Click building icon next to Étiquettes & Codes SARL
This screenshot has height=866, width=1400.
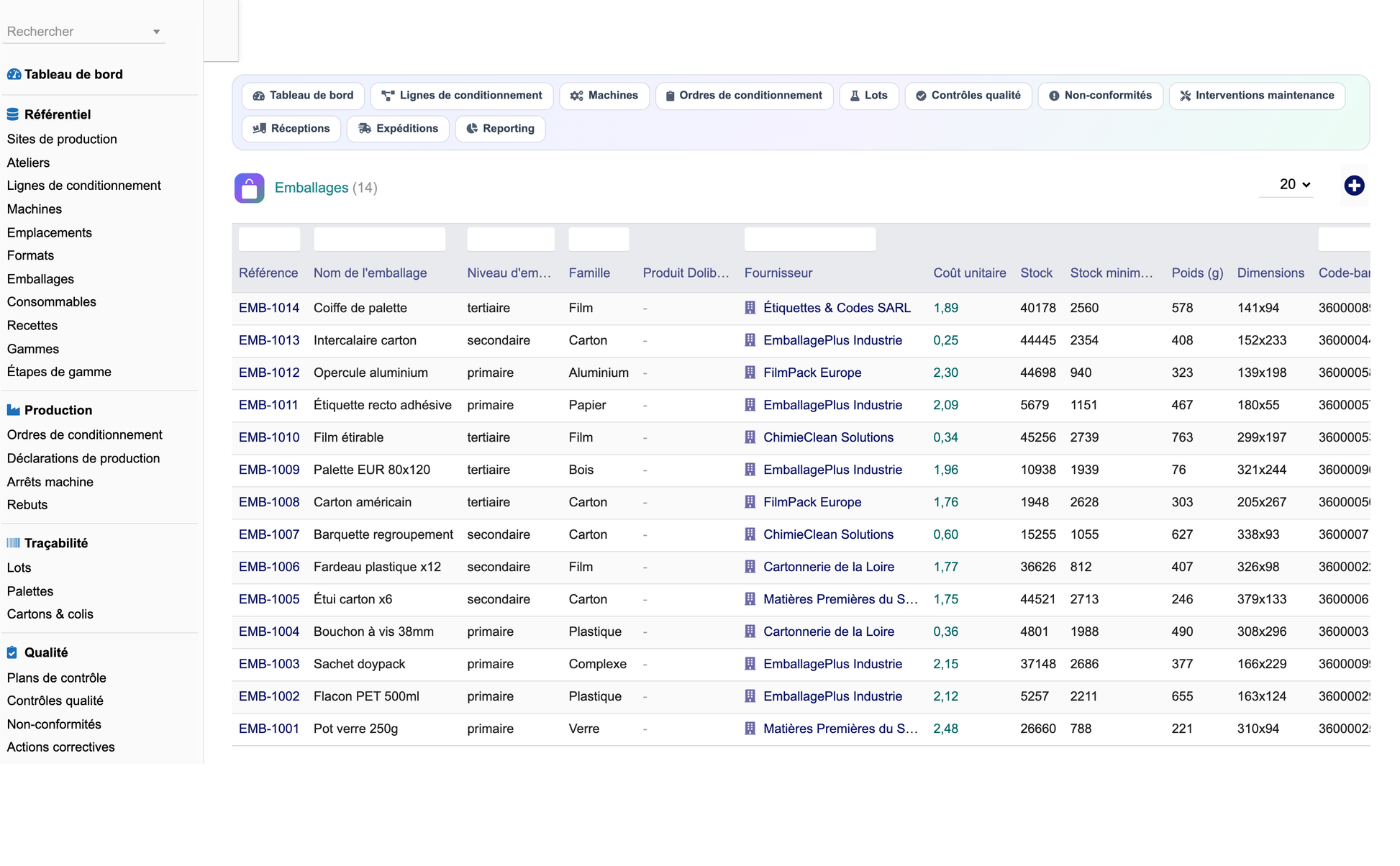pos(750,308)
